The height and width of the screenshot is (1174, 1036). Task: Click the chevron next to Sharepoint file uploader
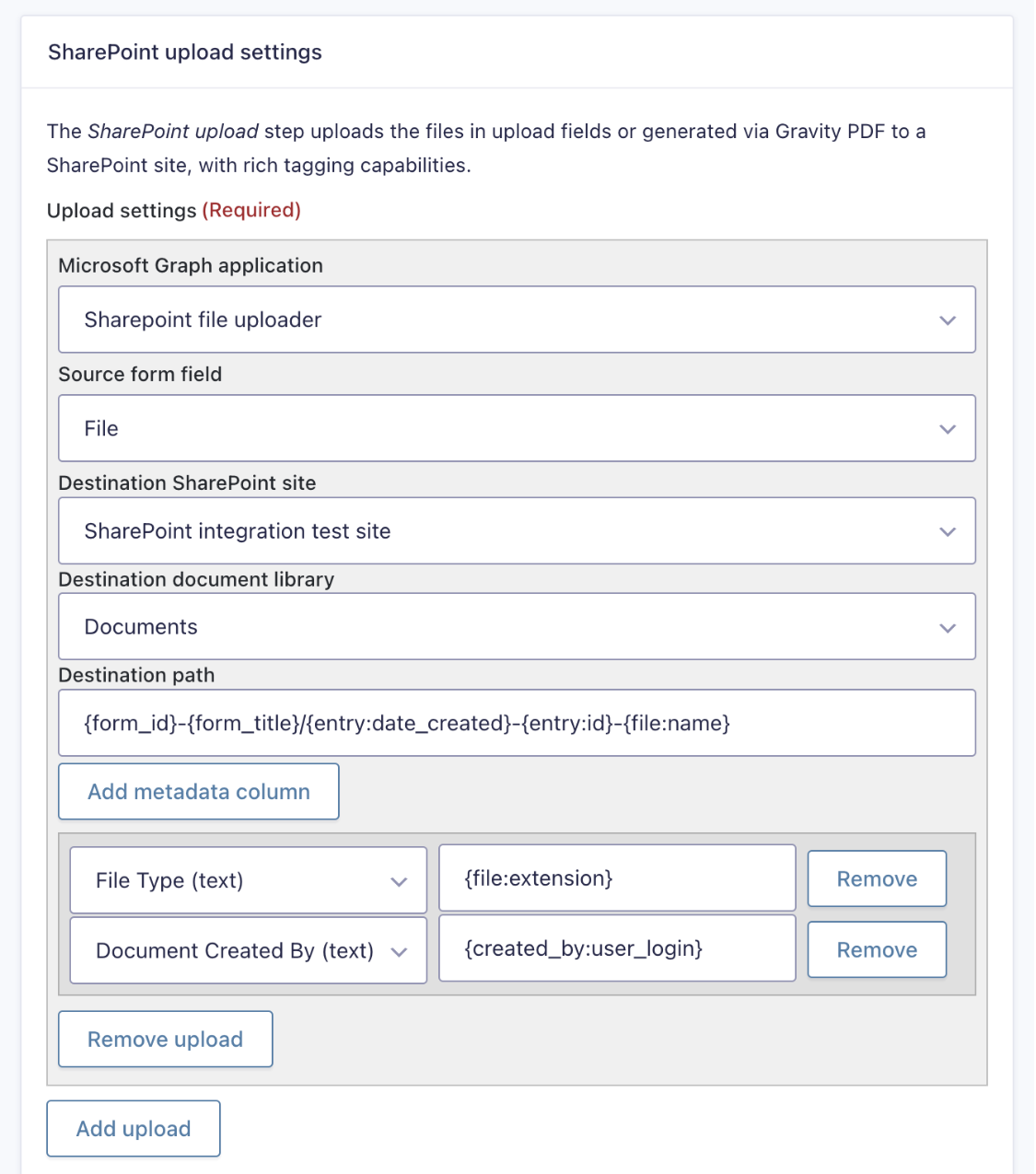coord(948,320)
